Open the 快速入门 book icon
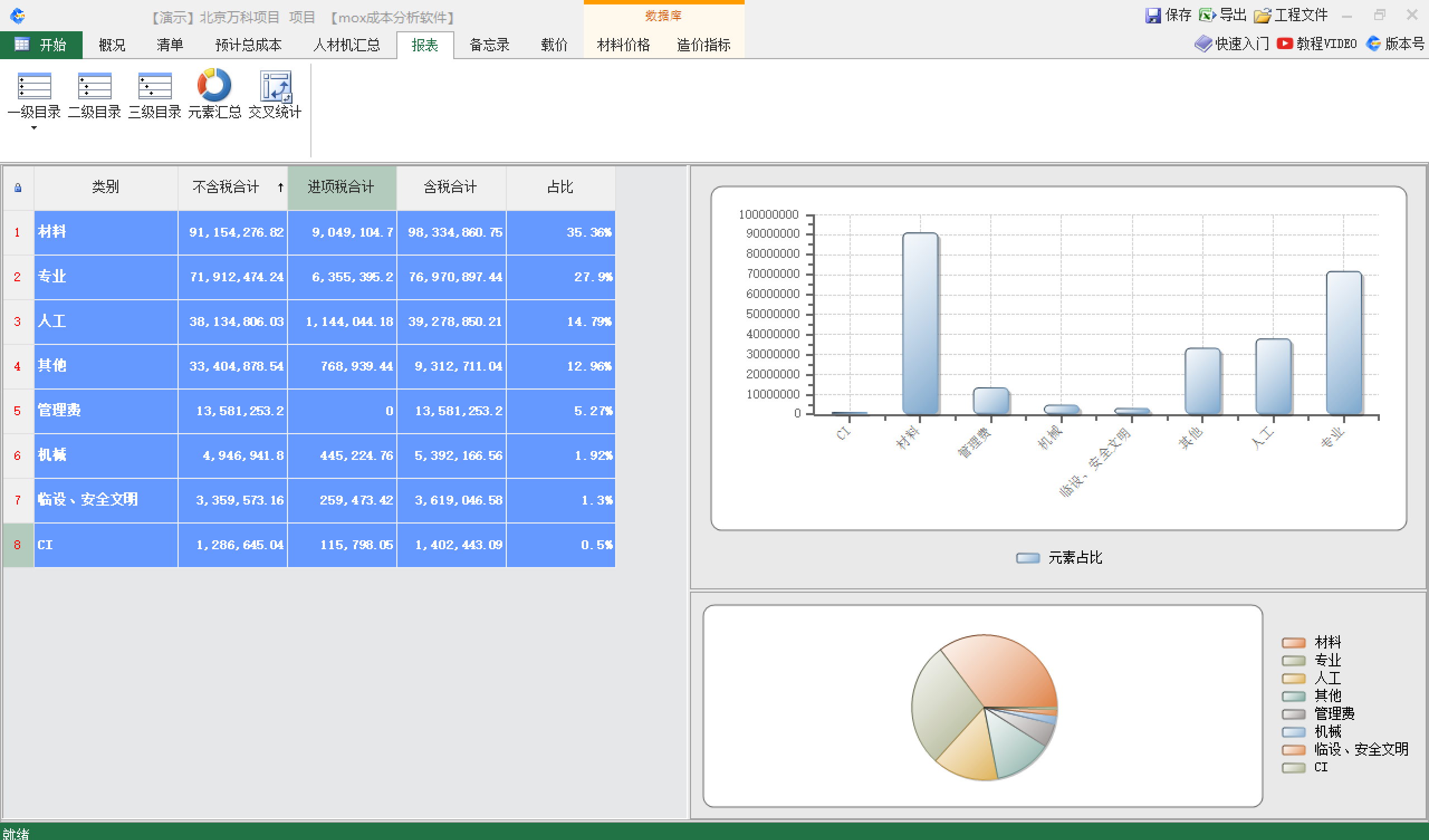This screenshot has height=840, width=1429. coord(1203,44)
